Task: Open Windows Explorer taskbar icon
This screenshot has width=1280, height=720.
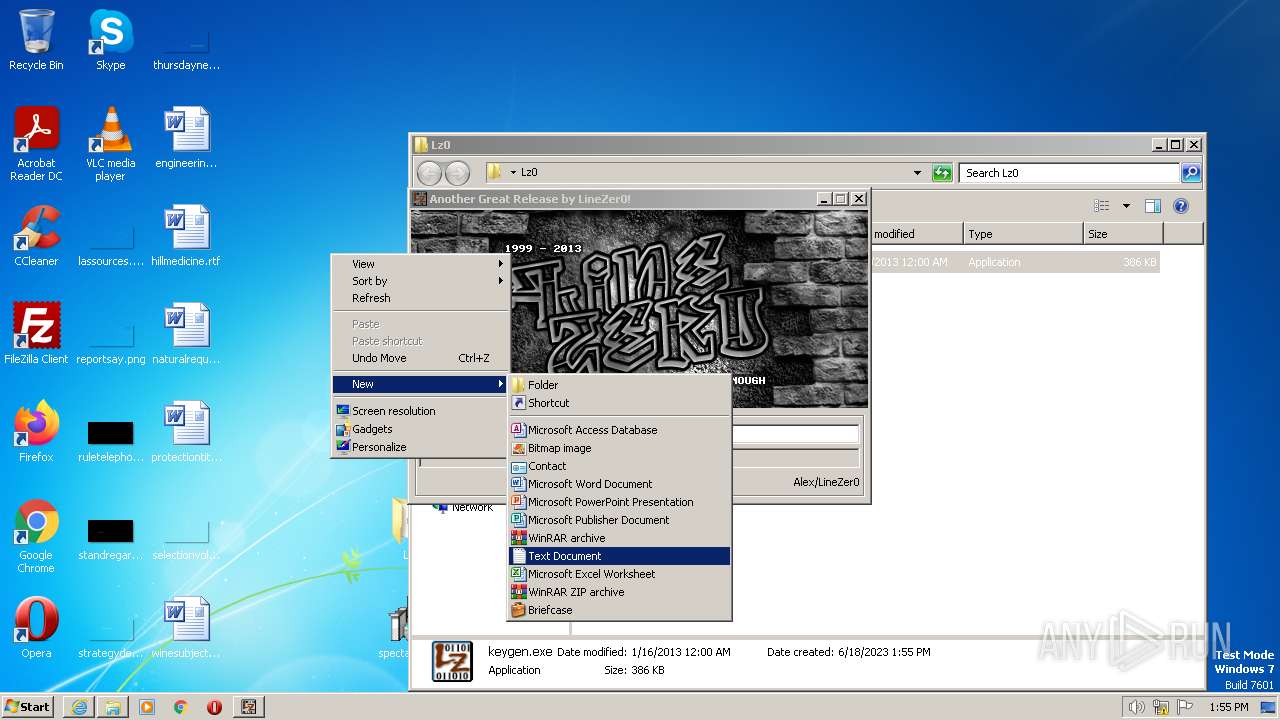Action: (x=113, y=706)
